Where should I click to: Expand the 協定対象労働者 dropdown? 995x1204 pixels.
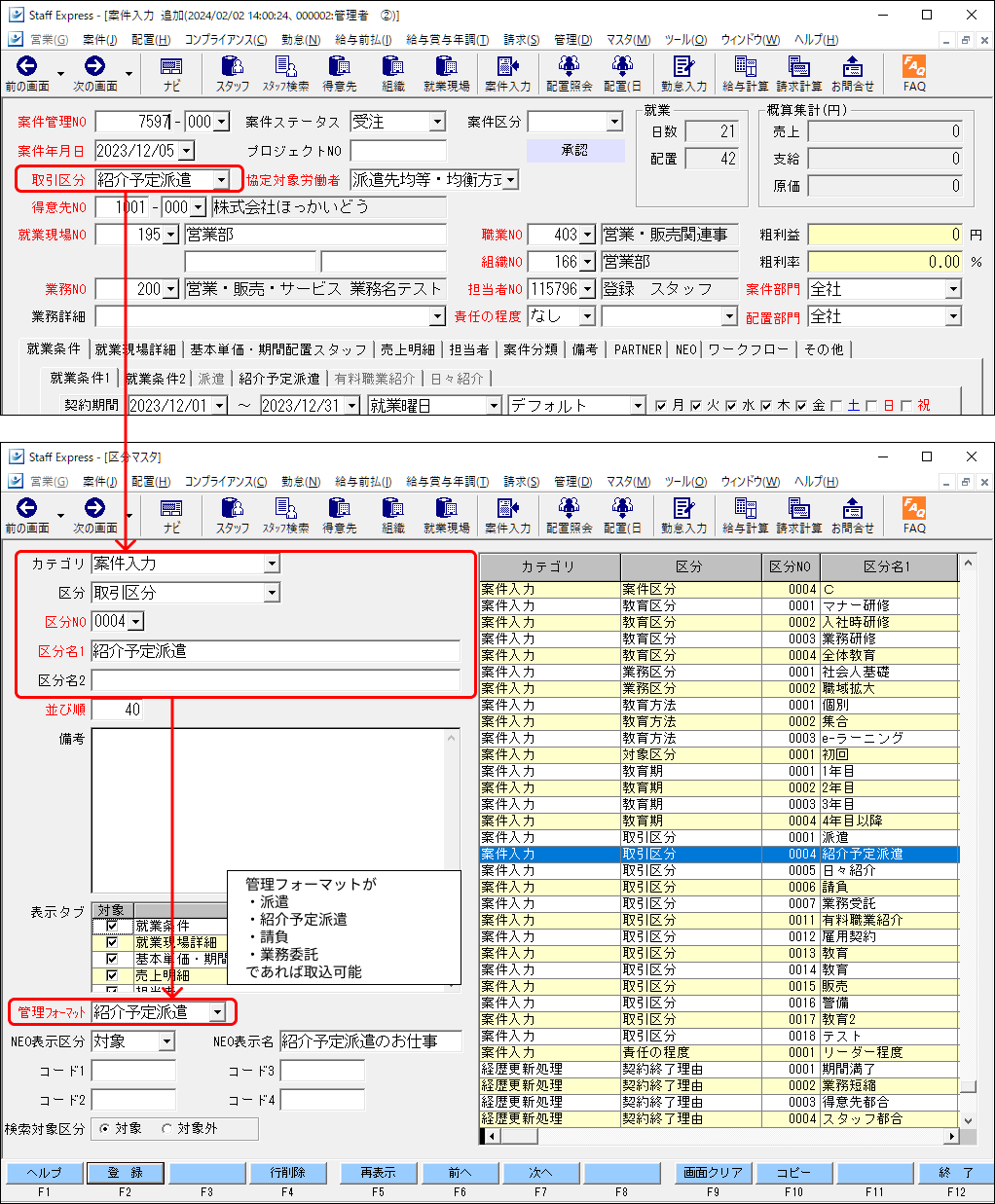(510, 180)
